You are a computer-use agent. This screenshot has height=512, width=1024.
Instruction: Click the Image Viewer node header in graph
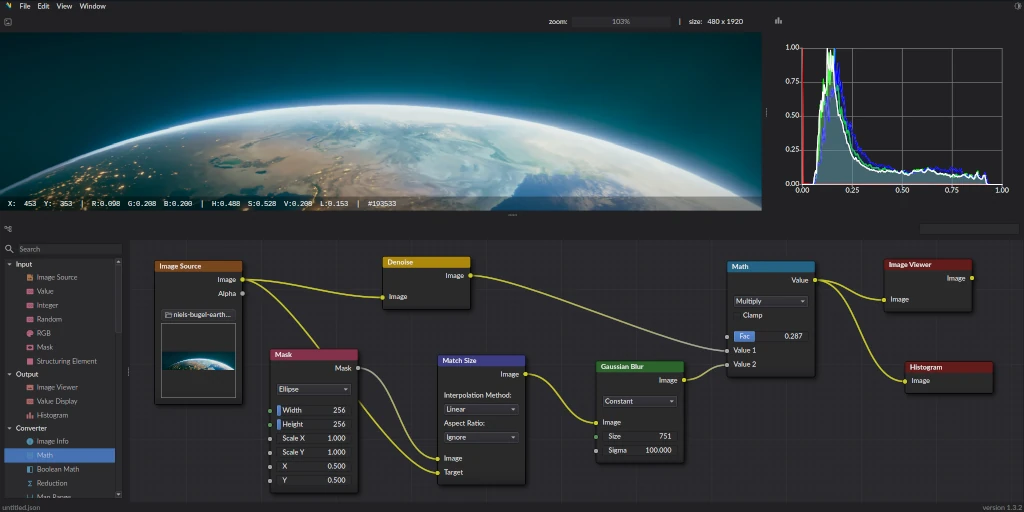pos(928,264)
